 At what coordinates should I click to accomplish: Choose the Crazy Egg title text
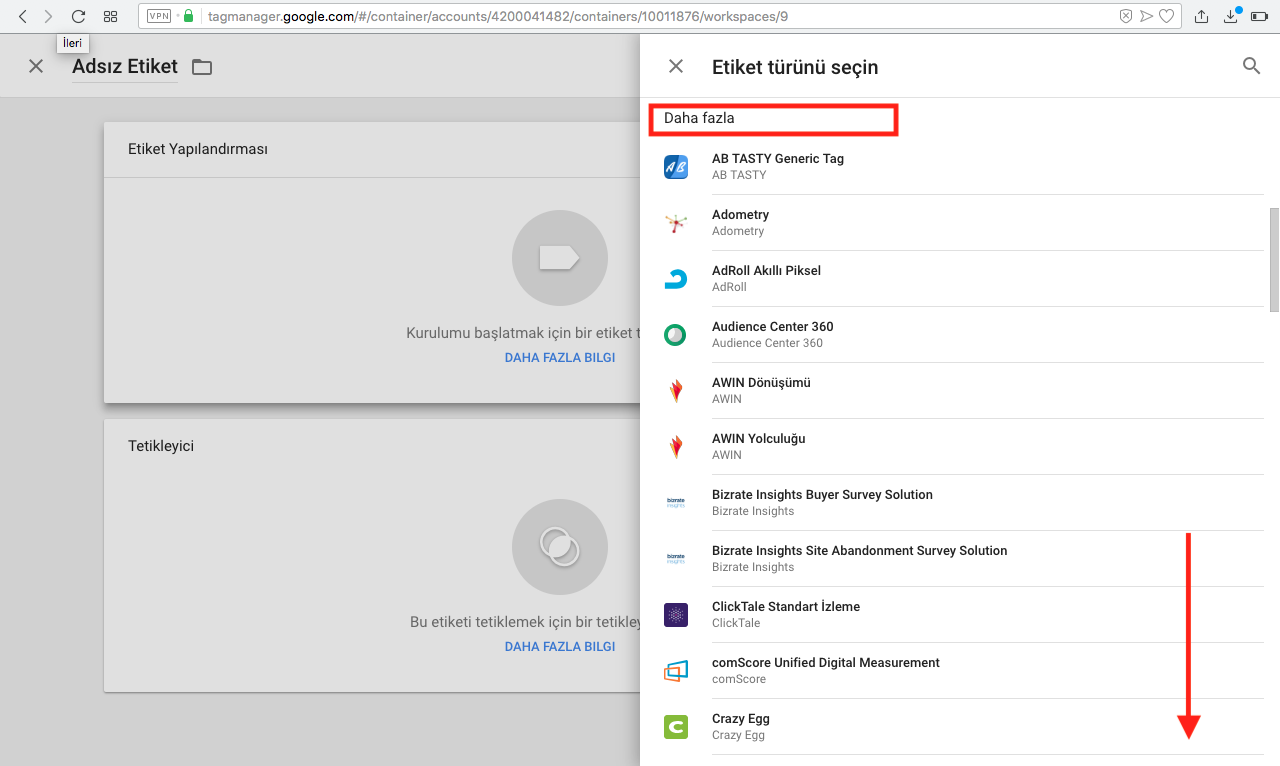[741, 719]
